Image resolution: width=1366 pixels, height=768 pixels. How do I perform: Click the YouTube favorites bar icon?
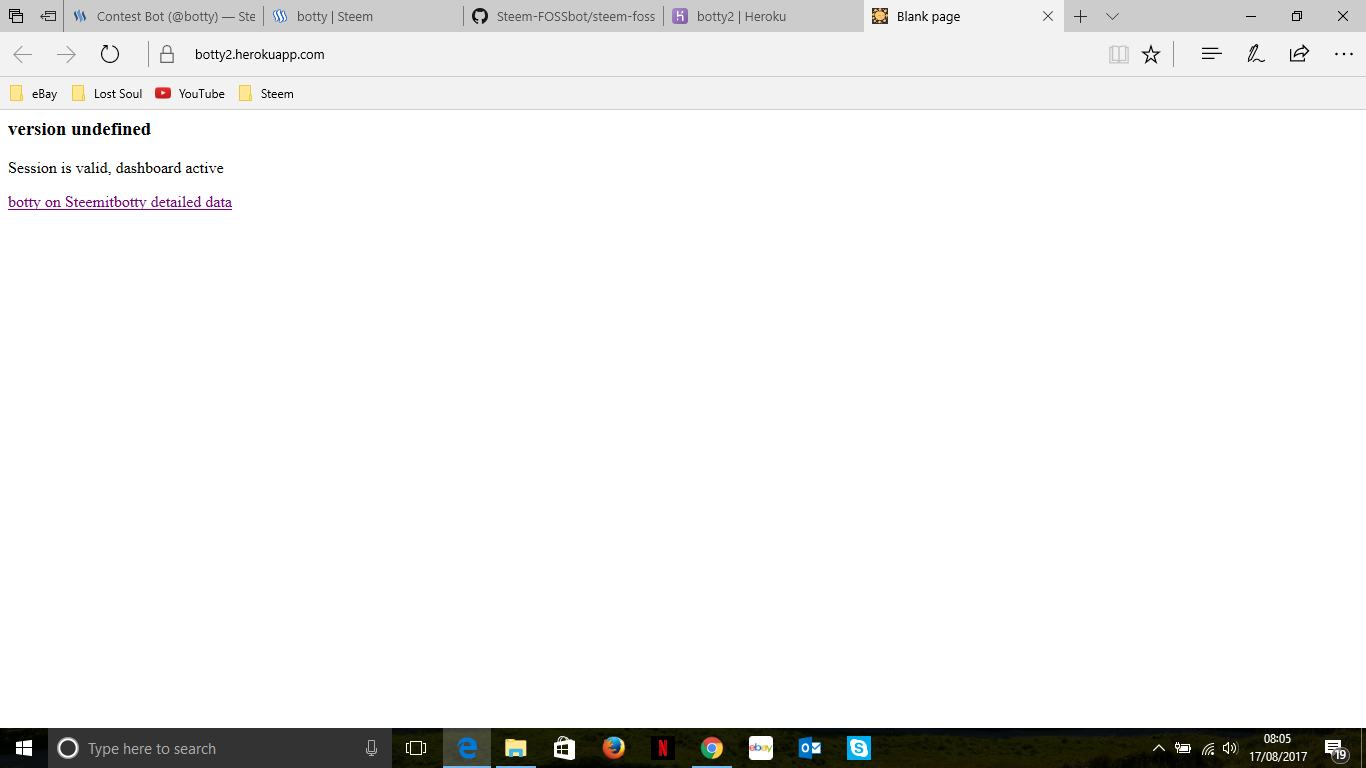163,93
